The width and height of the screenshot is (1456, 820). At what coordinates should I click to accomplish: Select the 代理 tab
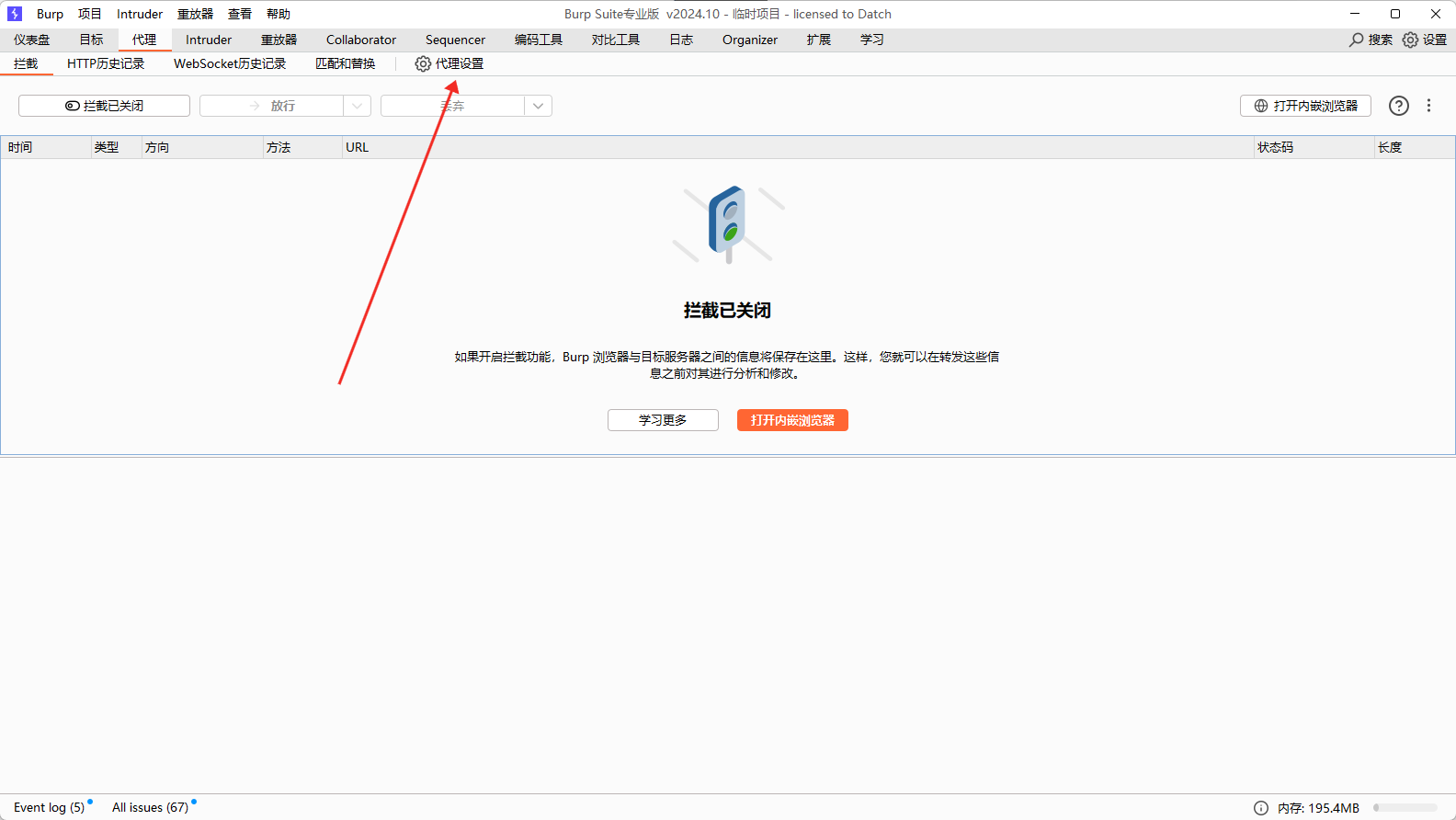144,40
